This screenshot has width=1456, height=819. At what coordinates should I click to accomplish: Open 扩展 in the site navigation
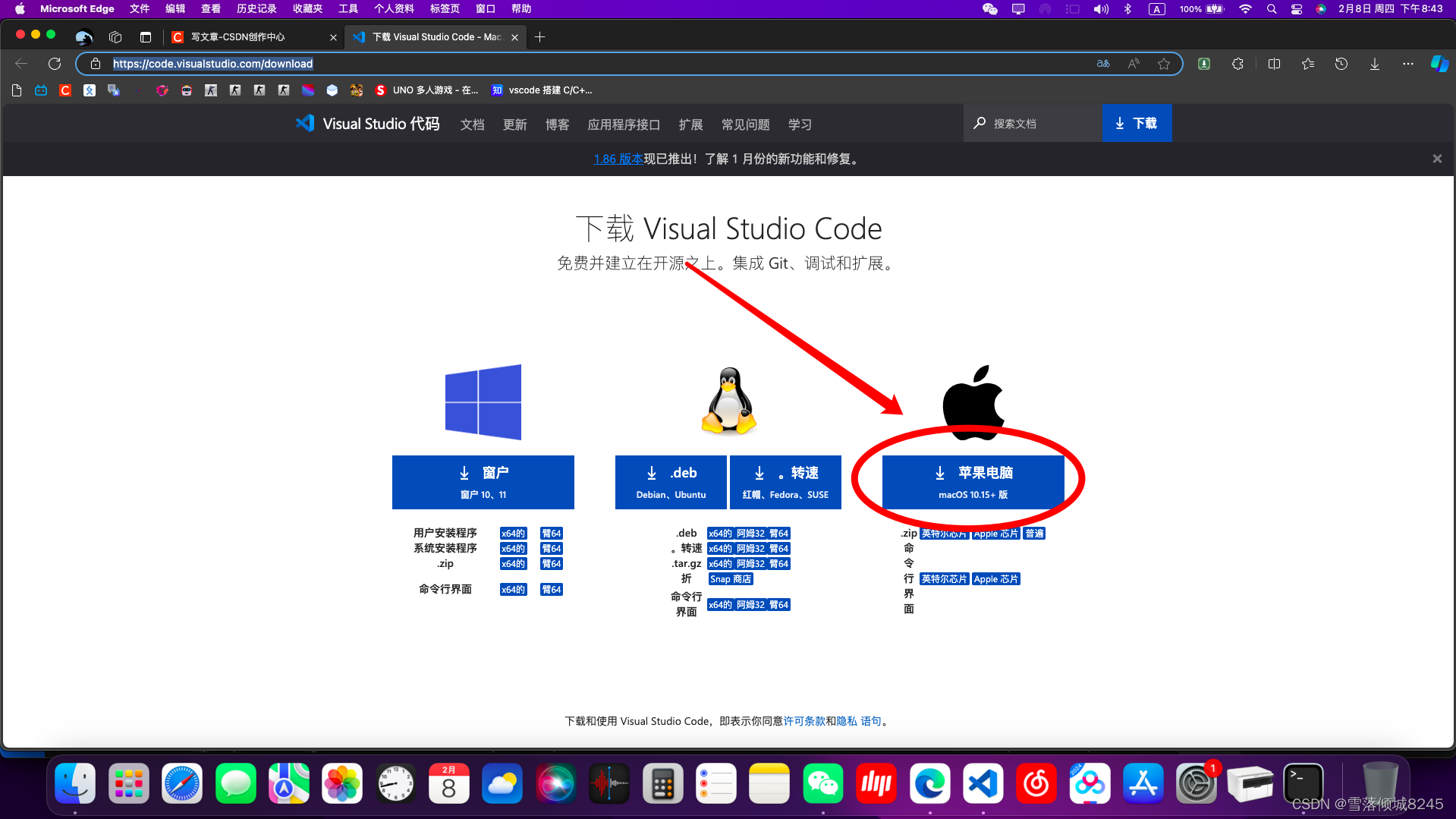click(690, 124)
